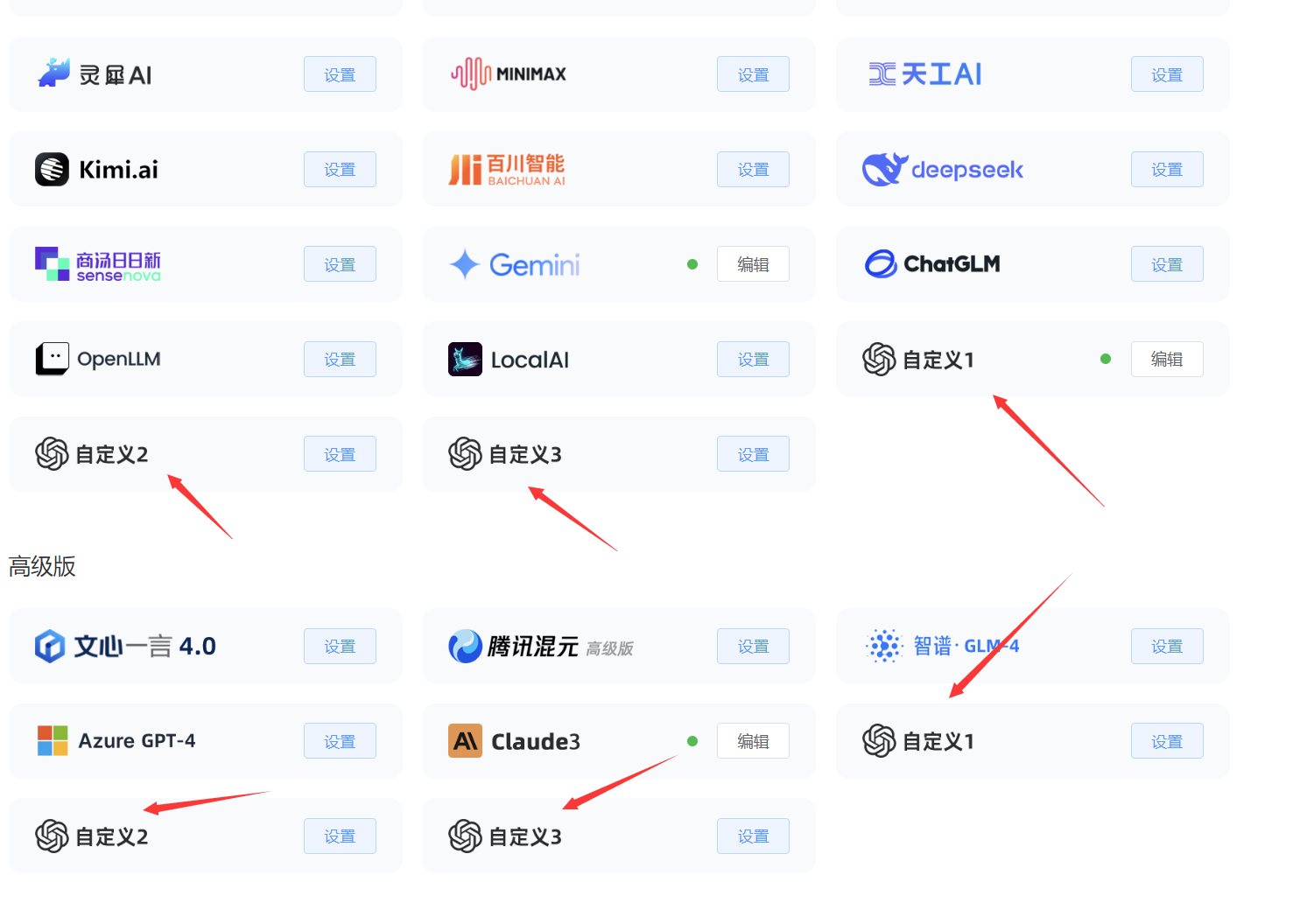Click the Azure GPT-4 name text

coord(137,740)
